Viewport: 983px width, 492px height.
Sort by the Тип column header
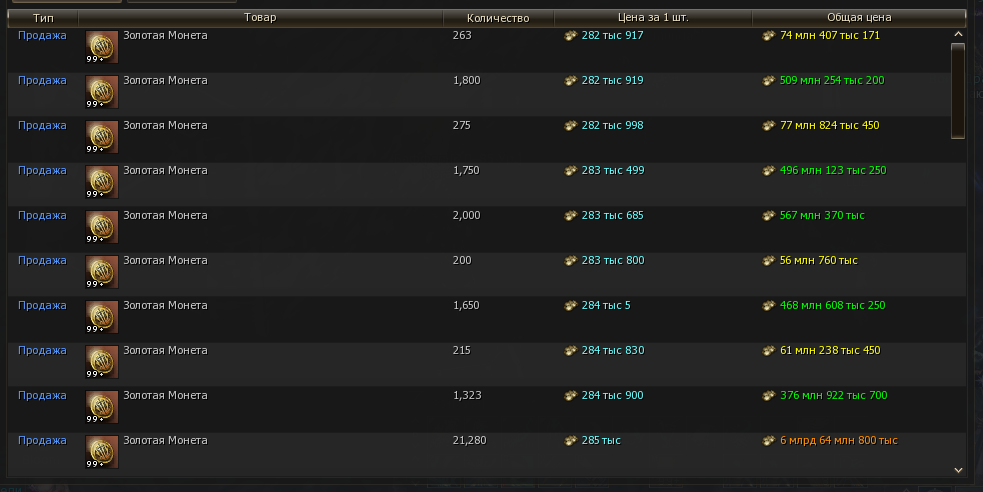click(x=43, y=18)
